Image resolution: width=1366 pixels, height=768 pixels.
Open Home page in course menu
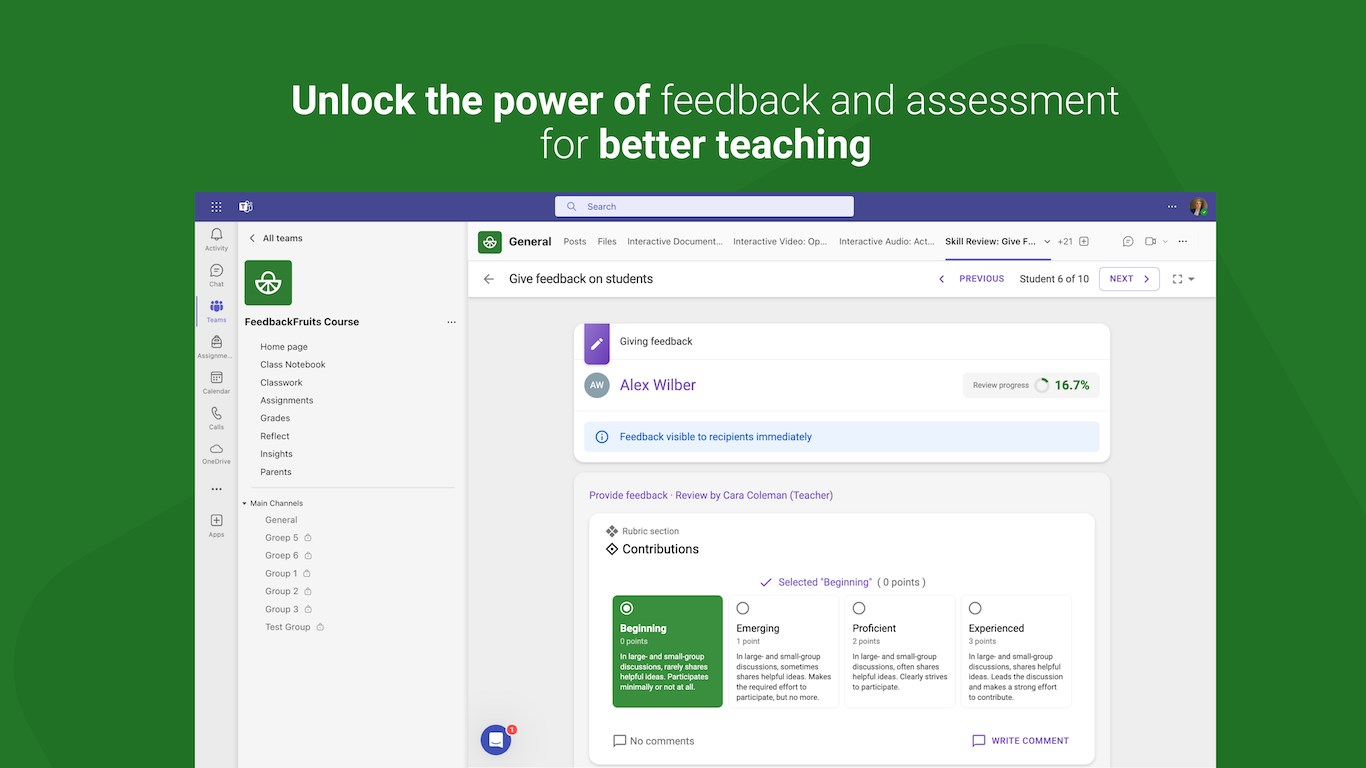(284, 347)
